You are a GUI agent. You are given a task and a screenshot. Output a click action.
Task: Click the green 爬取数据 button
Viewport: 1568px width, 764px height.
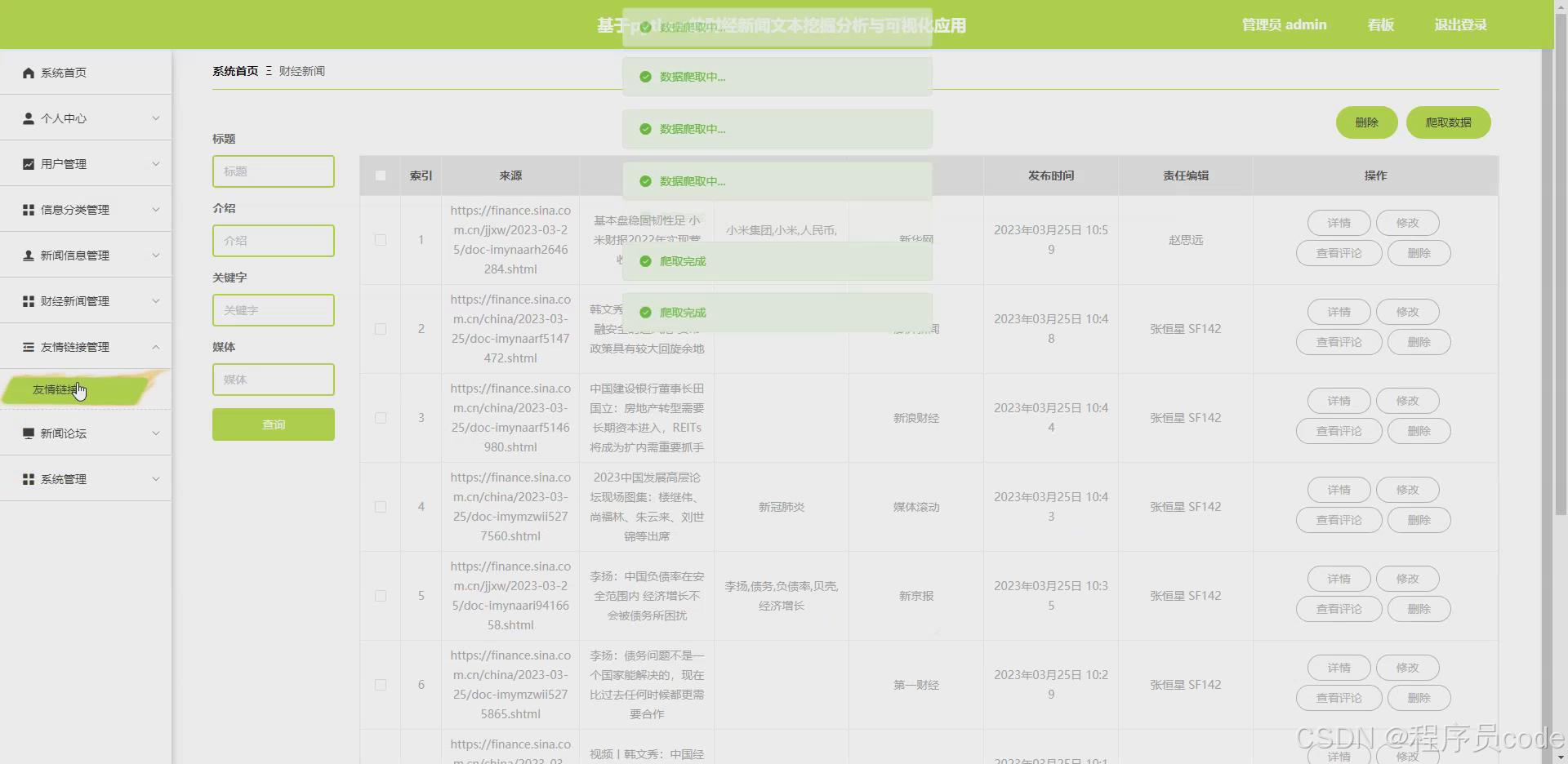[x=1449, y=122]
